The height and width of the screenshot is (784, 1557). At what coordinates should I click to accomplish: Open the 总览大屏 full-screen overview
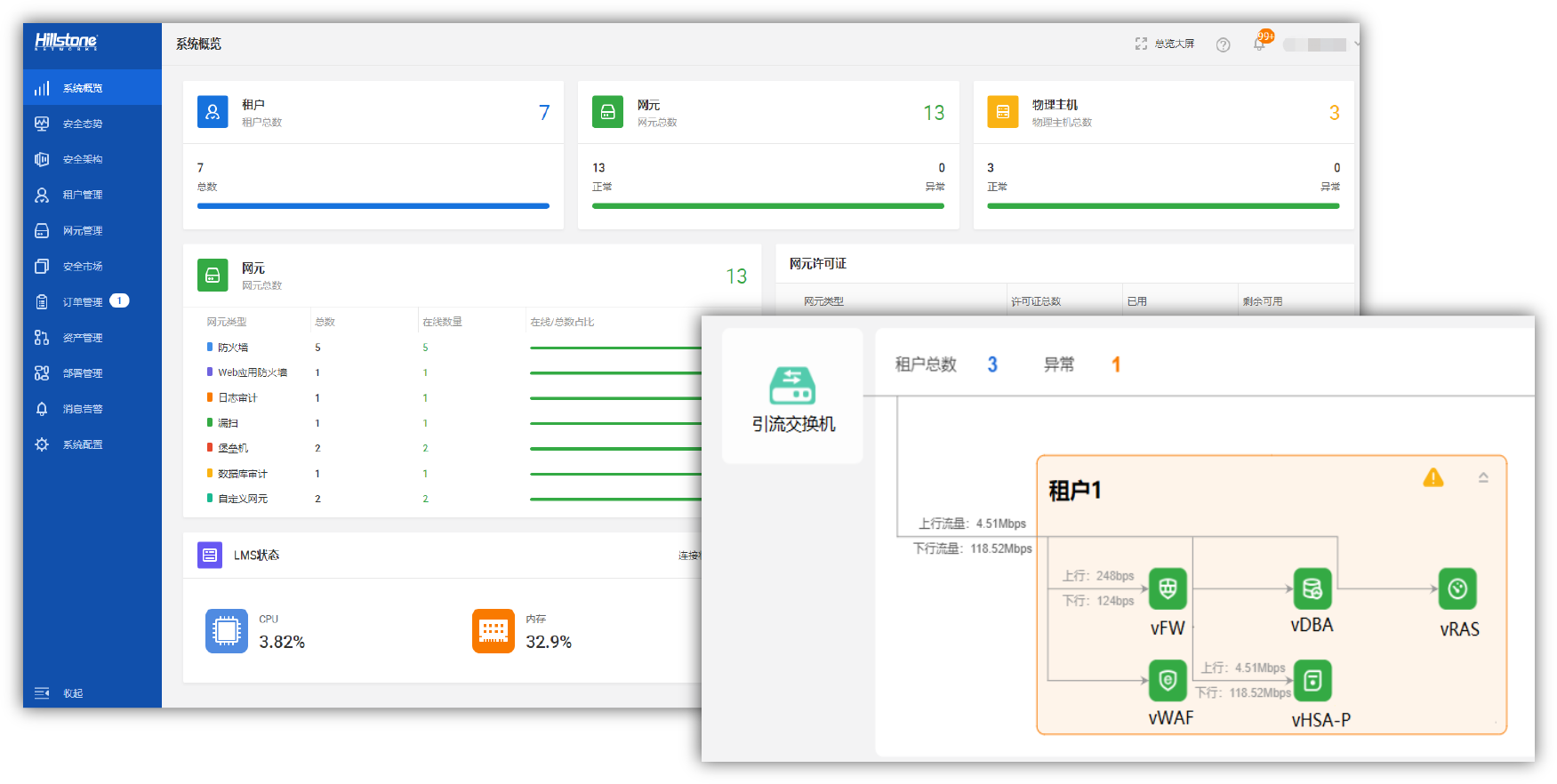1165,44
